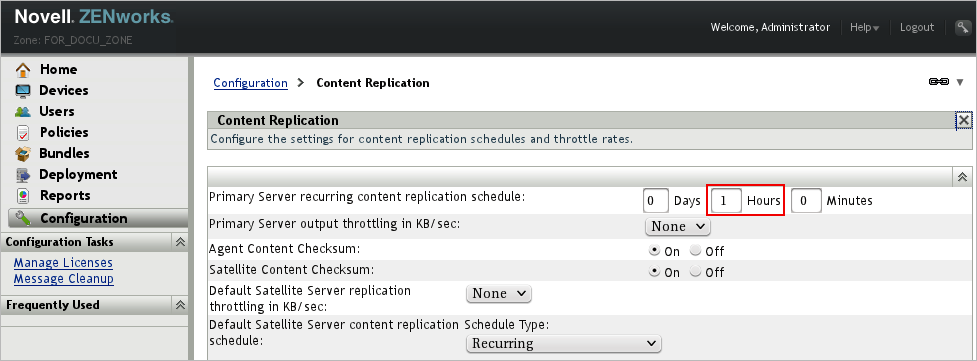Open the Schedule Type Recurring dropdown
This screenshot has width=977, height=361.
tap(563, 344)
